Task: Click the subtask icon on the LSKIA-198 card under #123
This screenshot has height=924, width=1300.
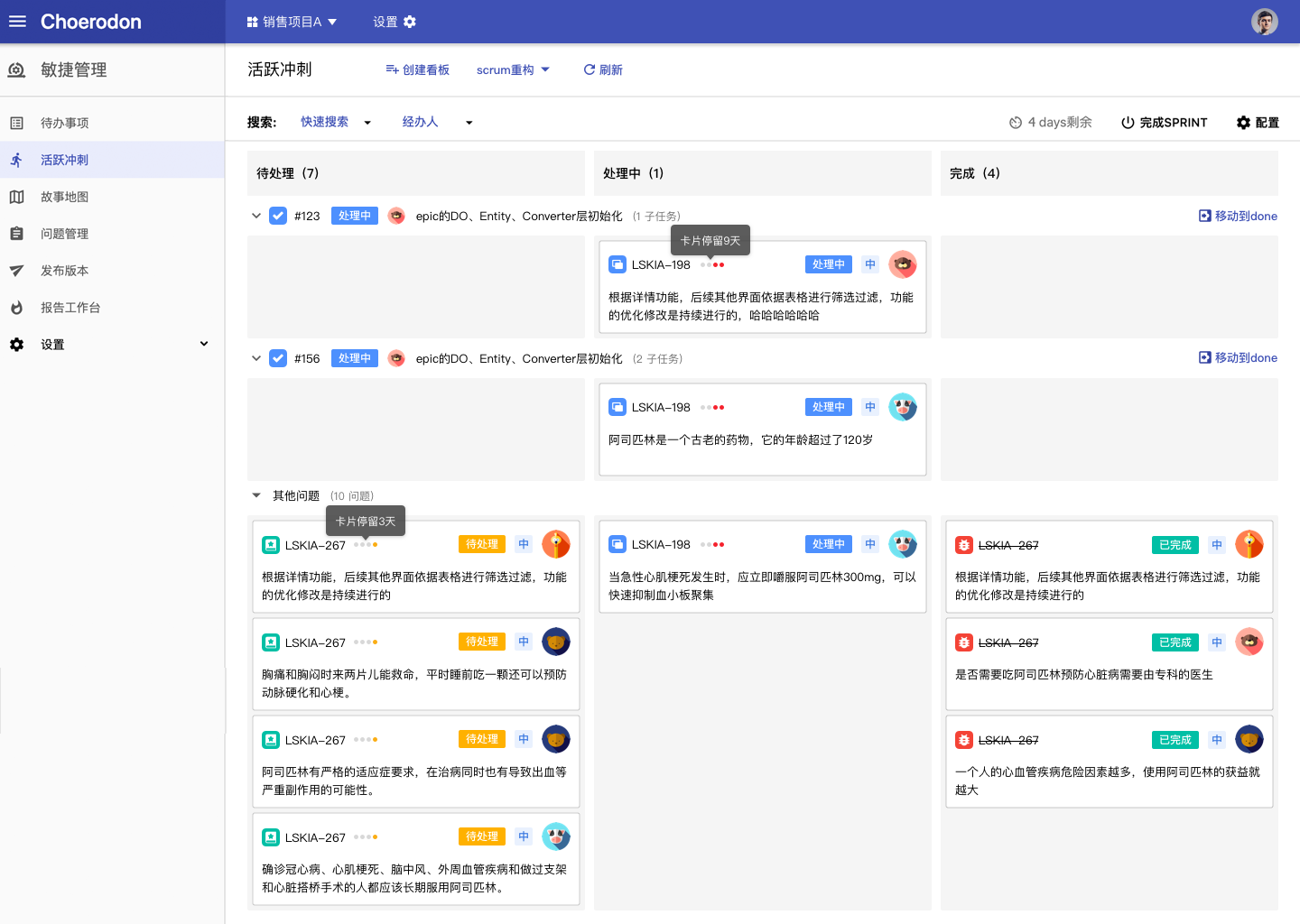Action: pyautogui.click(x=617, y=264)
